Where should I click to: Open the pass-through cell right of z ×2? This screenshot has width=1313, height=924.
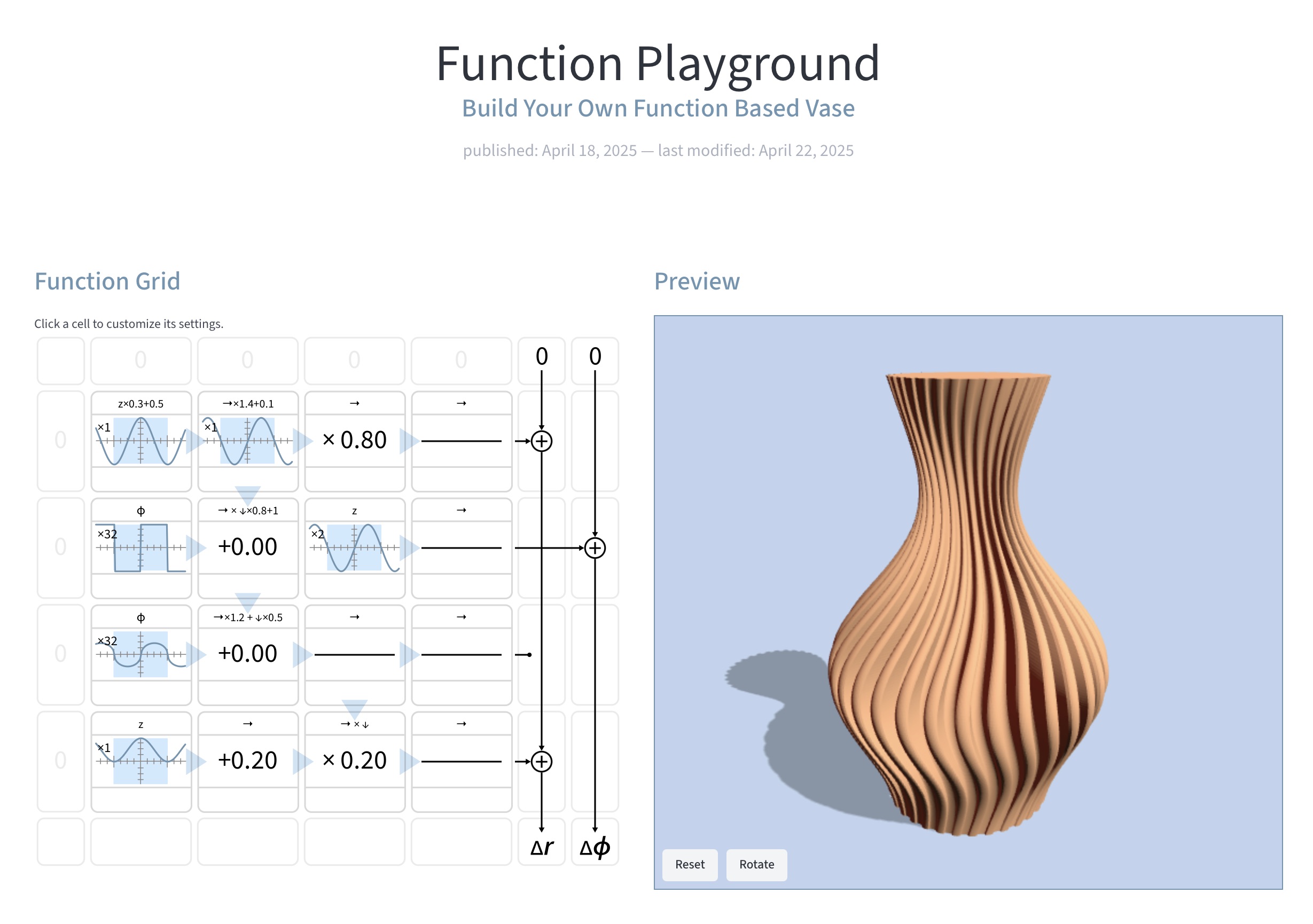pyautogui.click(x=462, y=548)
